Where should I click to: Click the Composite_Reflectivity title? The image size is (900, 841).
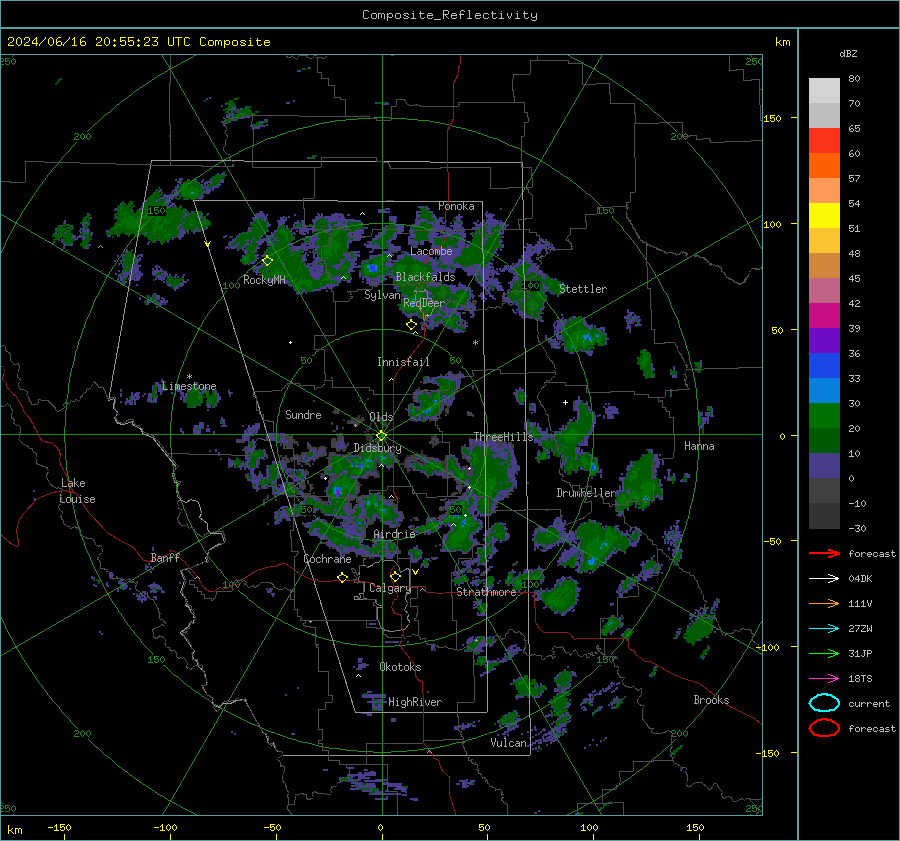tap(450, 15)
